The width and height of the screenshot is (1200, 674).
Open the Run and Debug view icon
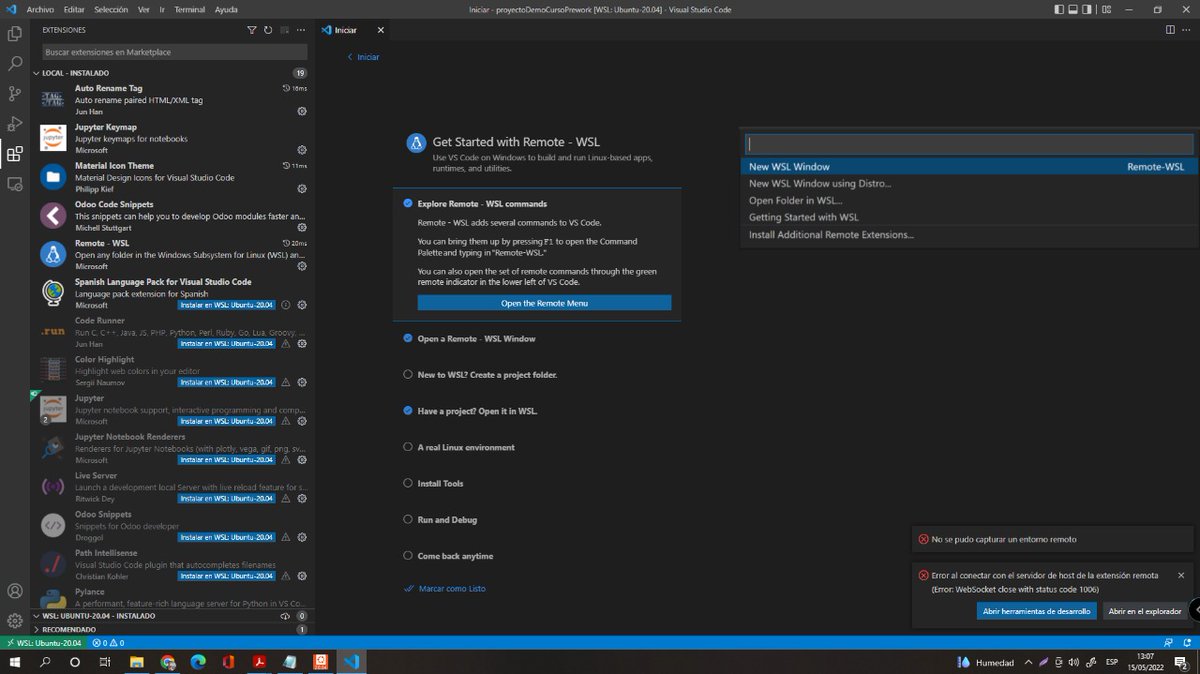[x=15, y=124]
